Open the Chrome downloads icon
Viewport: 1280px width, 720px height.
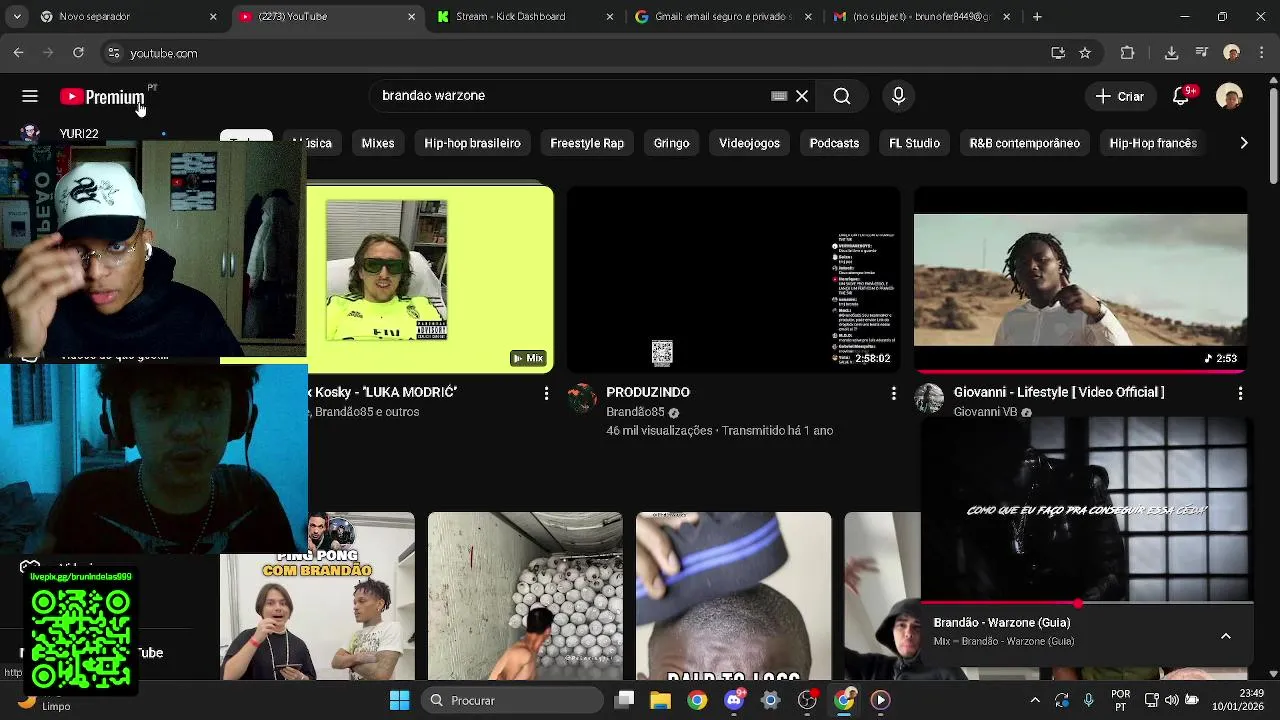(1171, 53)
